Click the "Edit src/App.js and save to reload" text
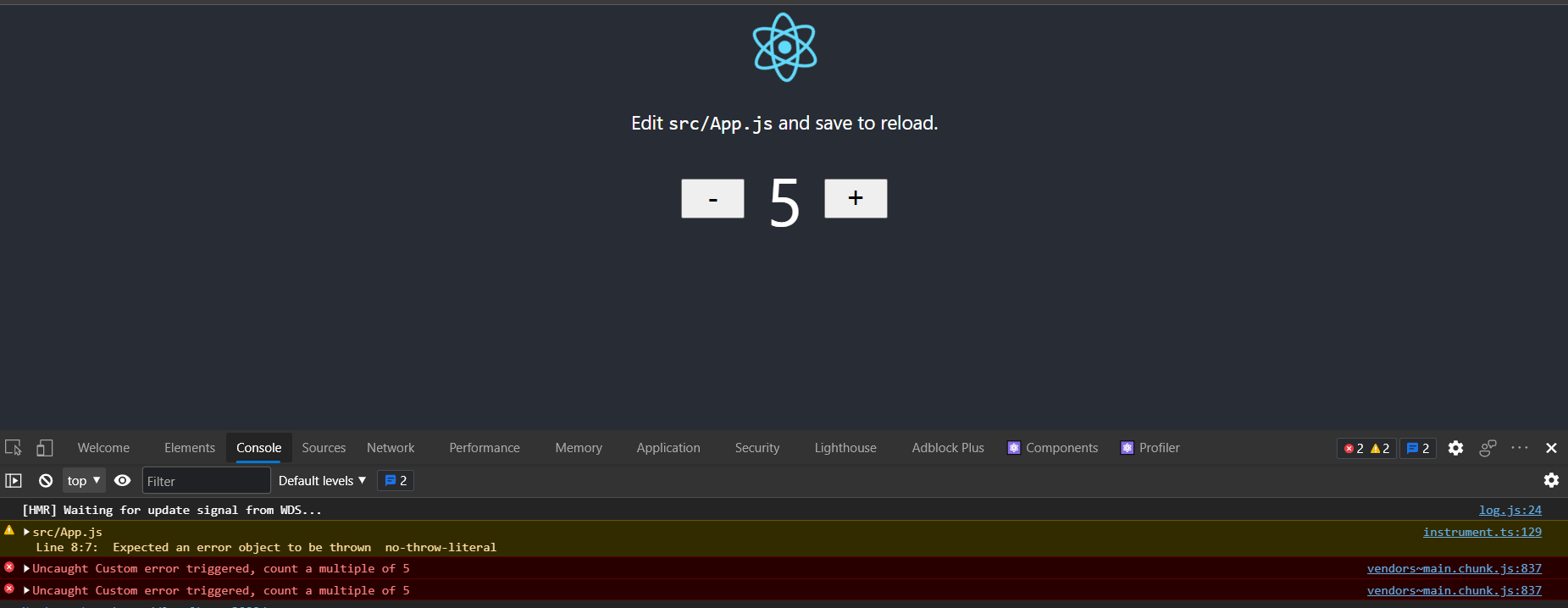The width and height of the screenshot is (1568, 608). click(784, 124)
